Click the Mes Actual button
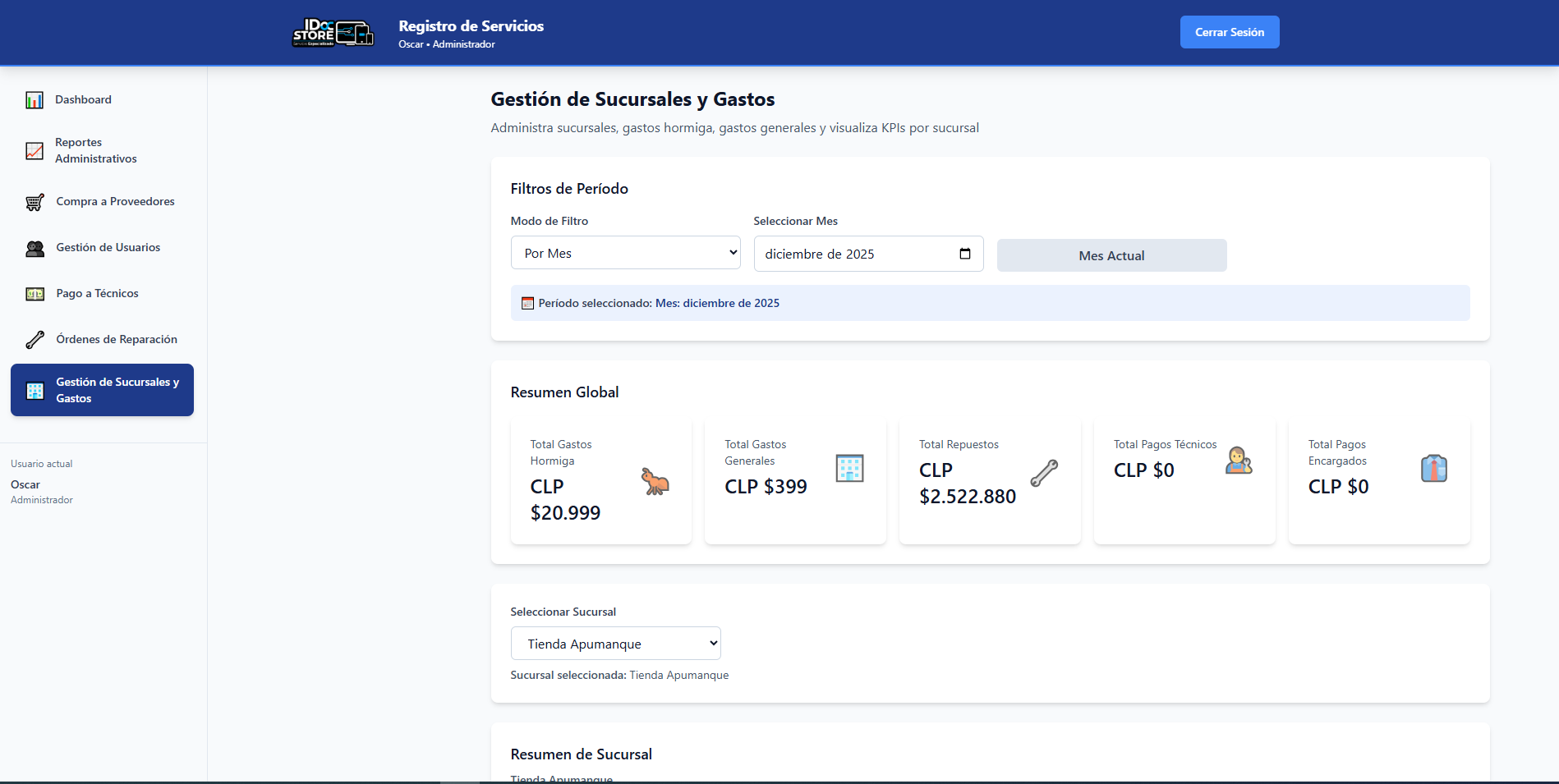This screenshot has width=1559, height=784. 1111,255
